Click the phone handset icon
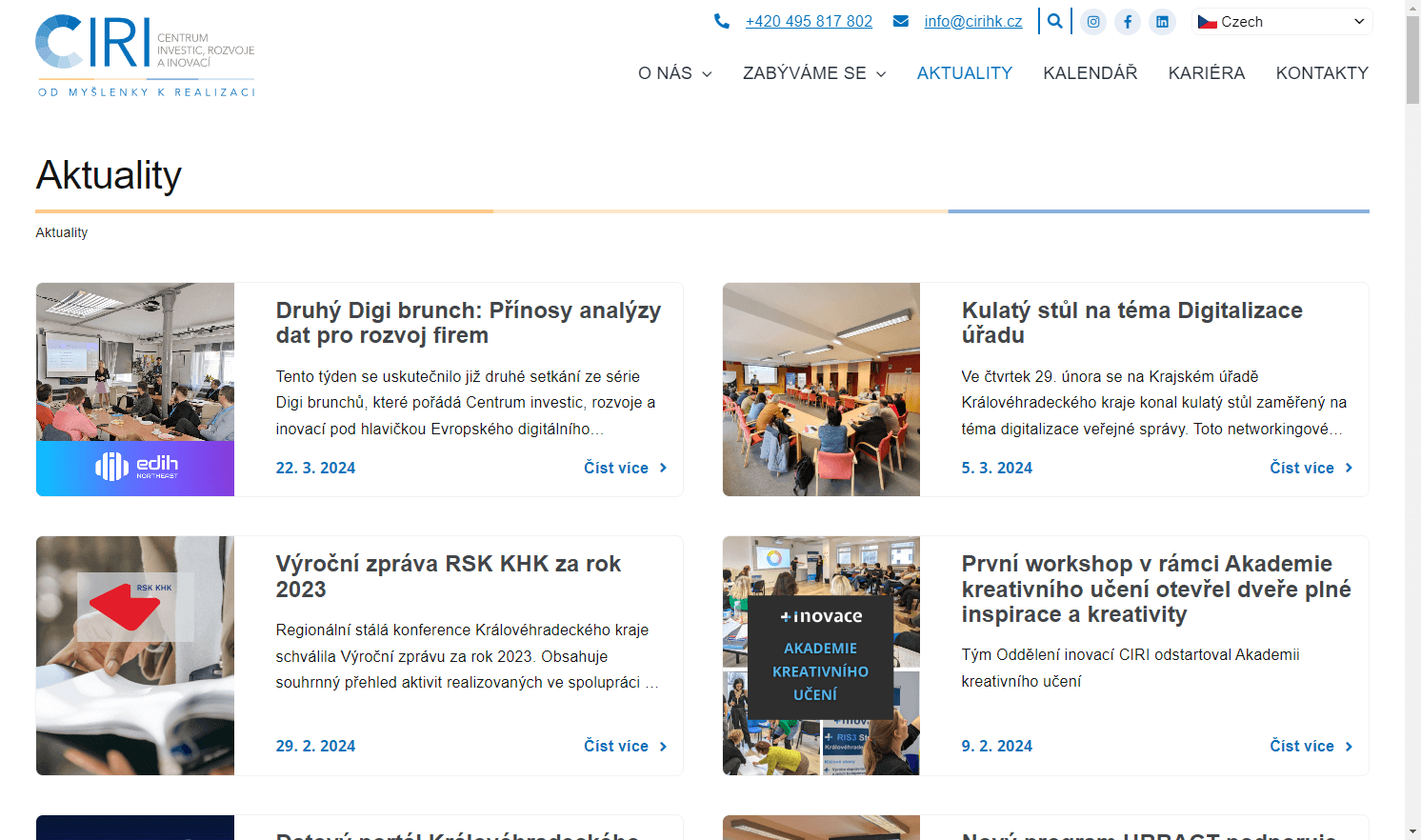Viewport: 1421px width, 840px height. (x=722, y=21)
